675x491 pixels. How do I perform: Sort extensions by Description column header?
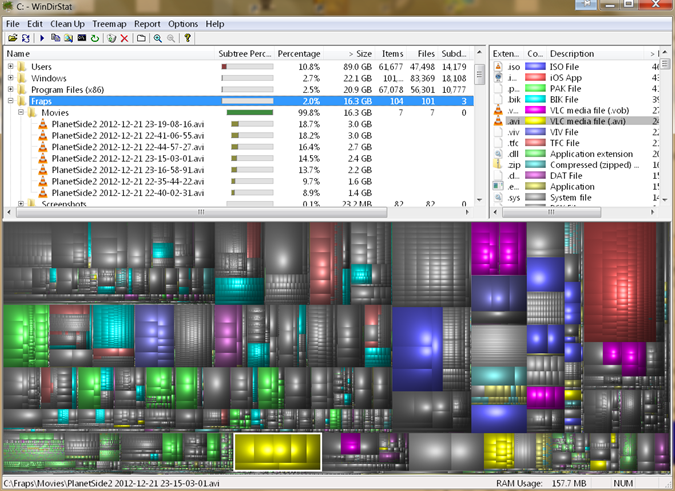click(x=571, y=54)
